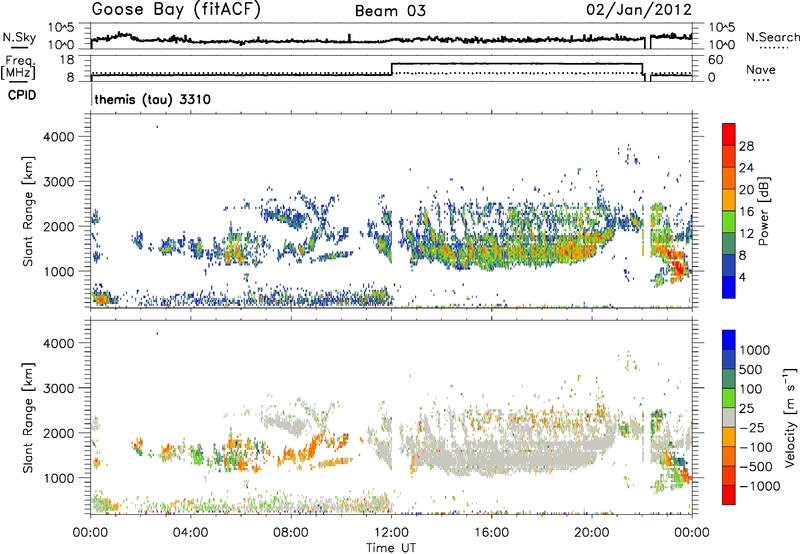Click the '4' label on Power color bar

[743, 277]
